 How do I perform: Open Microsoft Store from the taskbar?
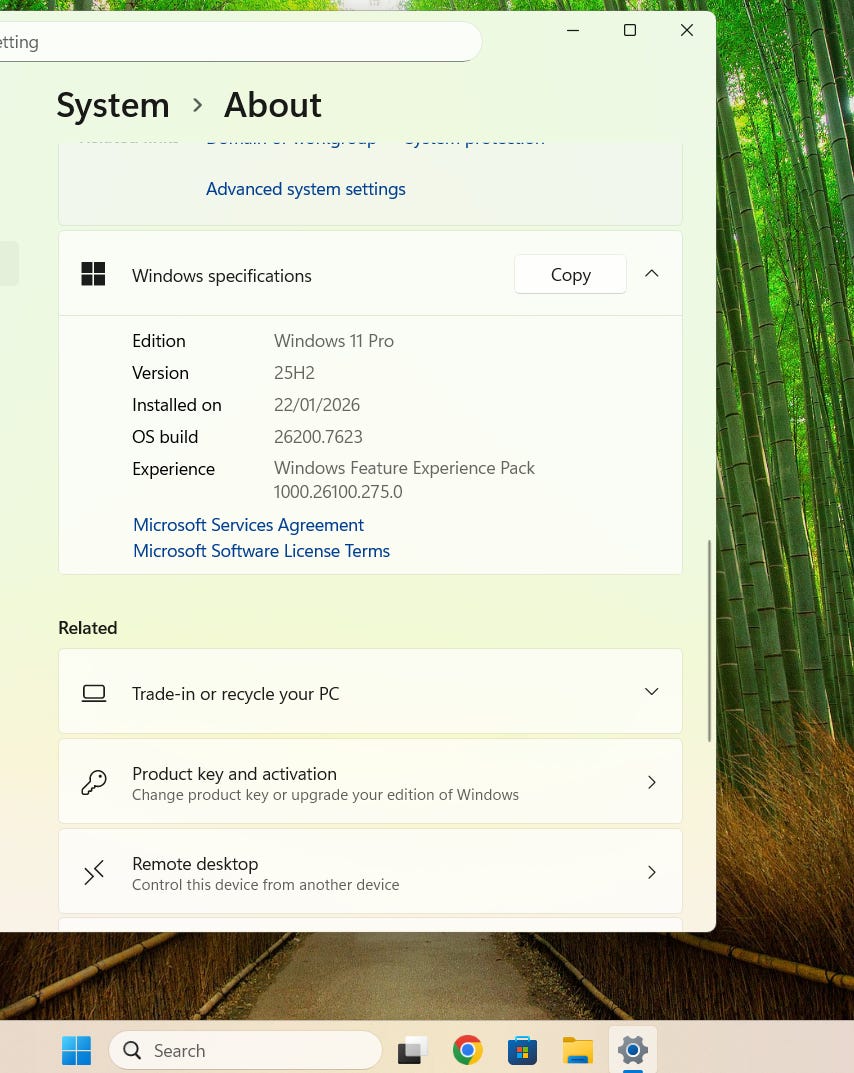pyautogui.click(x=522, y=1050)
